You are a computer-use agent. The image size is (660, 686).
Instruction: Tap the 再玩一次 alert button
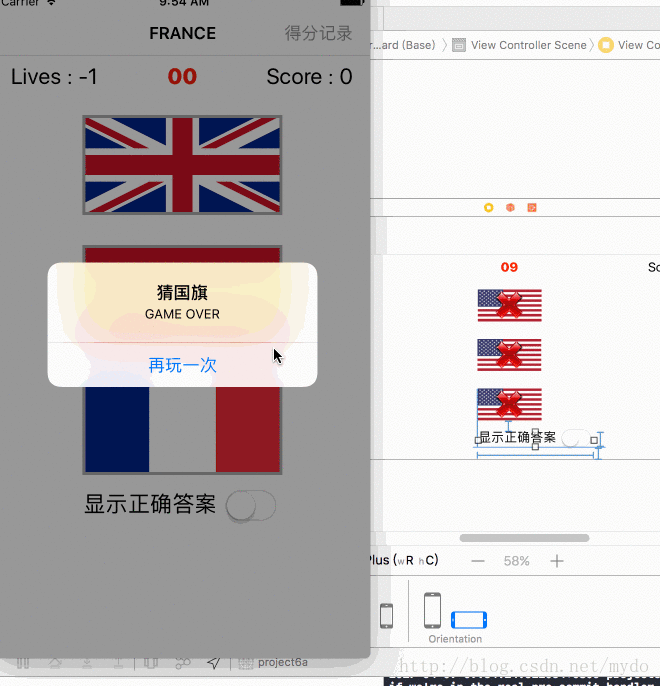[x=182, y=365]
